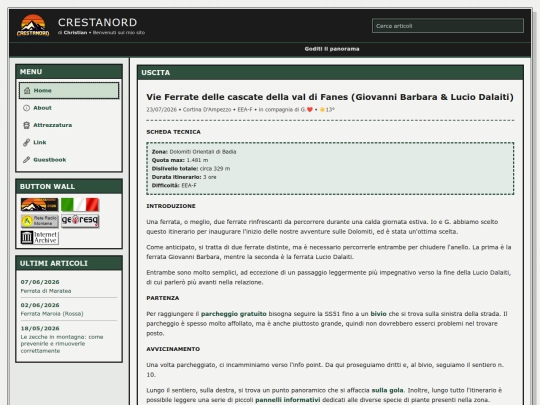Follow the parcheggio gratuito link
Viewport: 540px width, 405px height.
pyautogui.click(x=233, y=314)
